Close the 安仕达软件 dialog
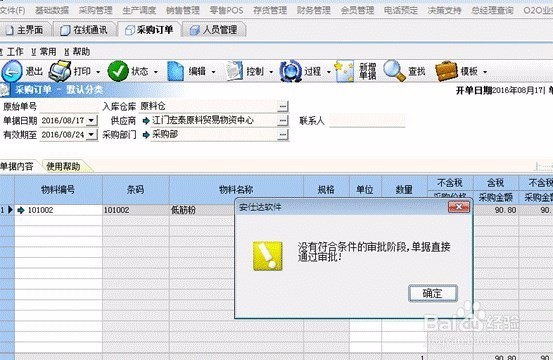Viewport: 553px width, 360px height. tap(458, 207)
